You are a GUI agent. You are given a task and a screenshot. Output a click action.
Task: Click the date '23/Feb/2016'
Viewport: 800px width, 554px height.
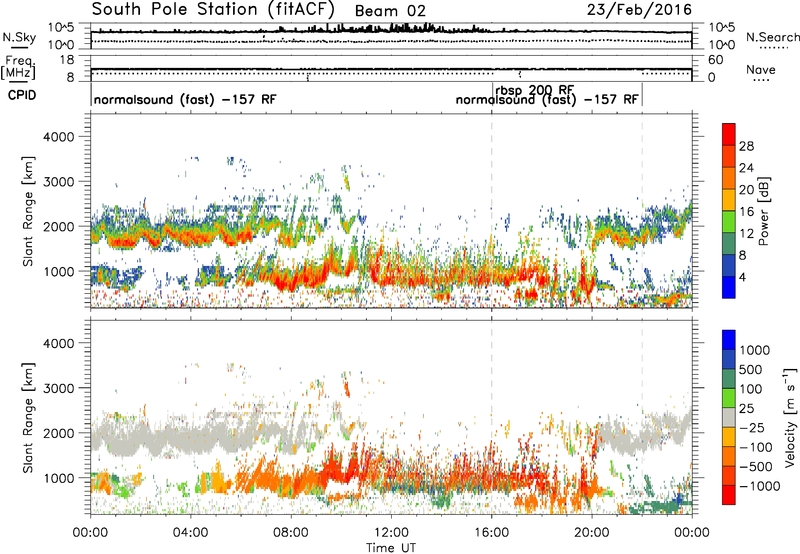(x=639, y=9)
